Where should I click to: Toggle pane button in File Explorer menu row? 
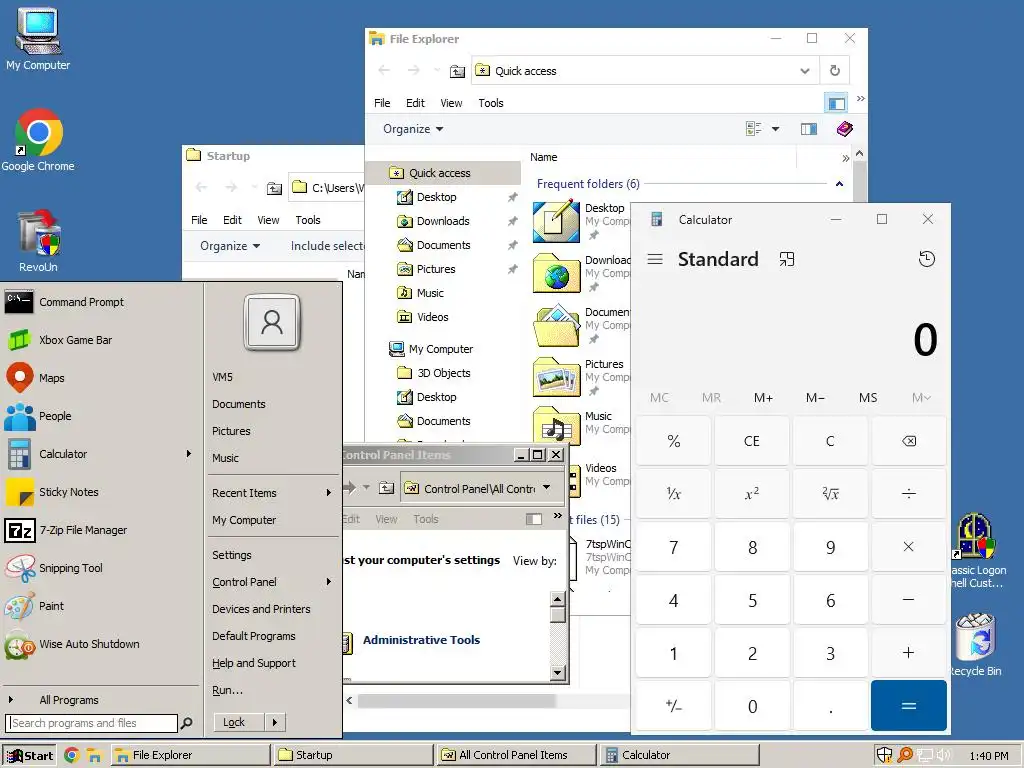pos(837,103)
